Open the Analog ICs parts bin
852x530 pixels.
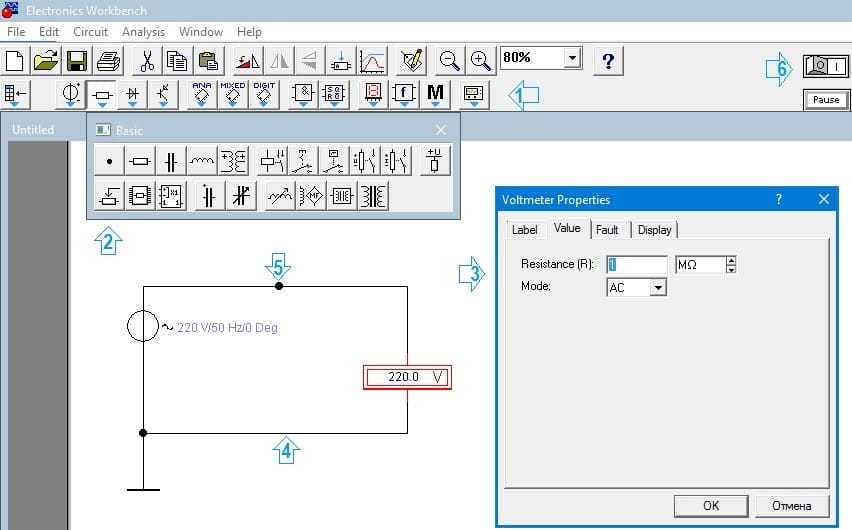(x=202, y=95)
